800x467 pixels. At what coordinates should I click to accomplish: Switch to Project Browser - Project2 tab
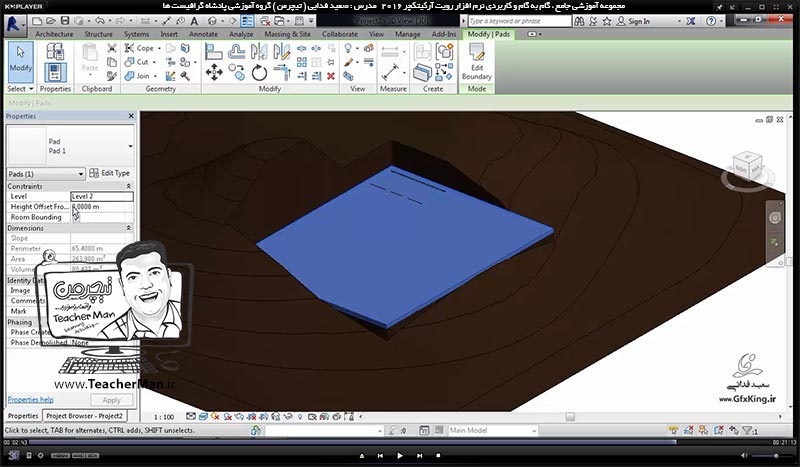pos(84,416)
